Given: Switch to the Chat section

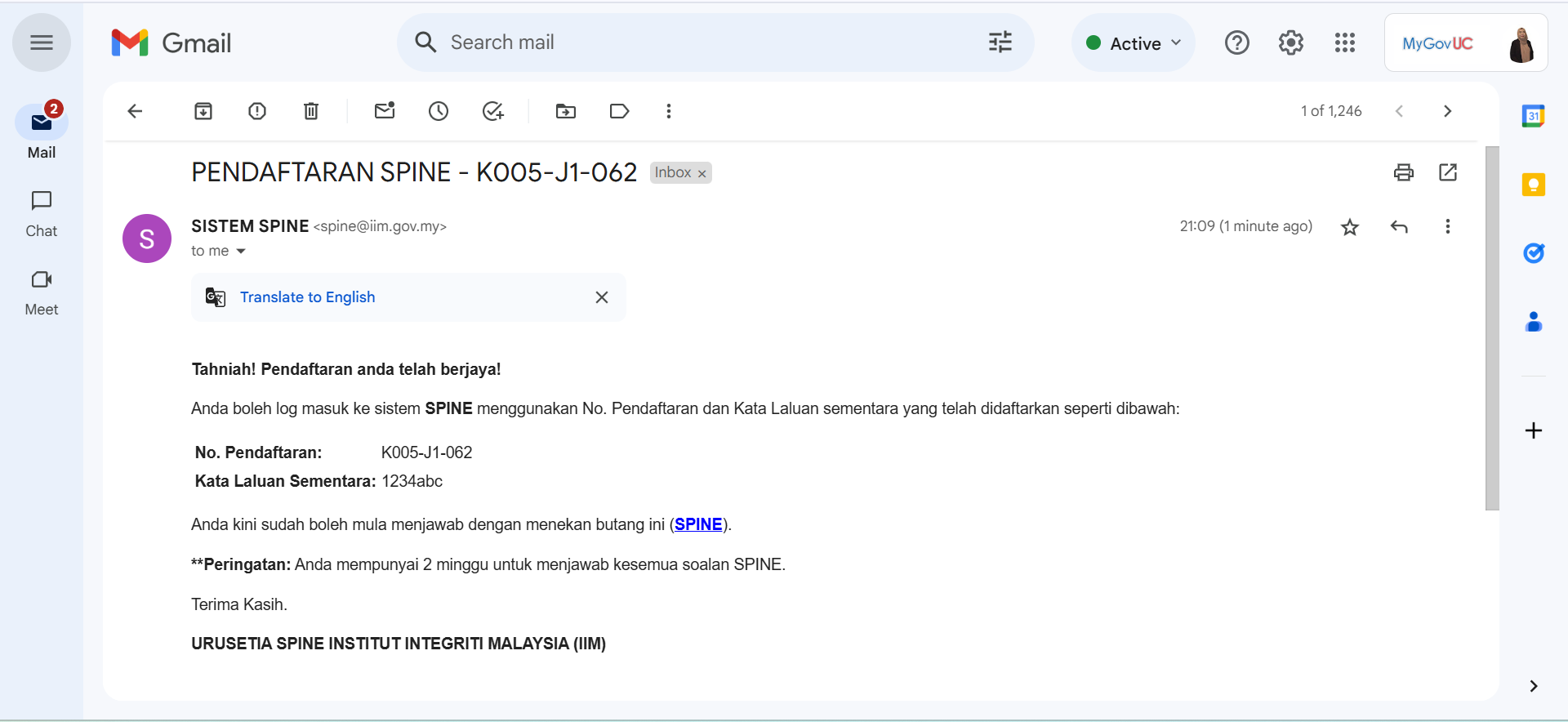Looking at the screenshot, I should pyautogui.click(x=42, y=214).
